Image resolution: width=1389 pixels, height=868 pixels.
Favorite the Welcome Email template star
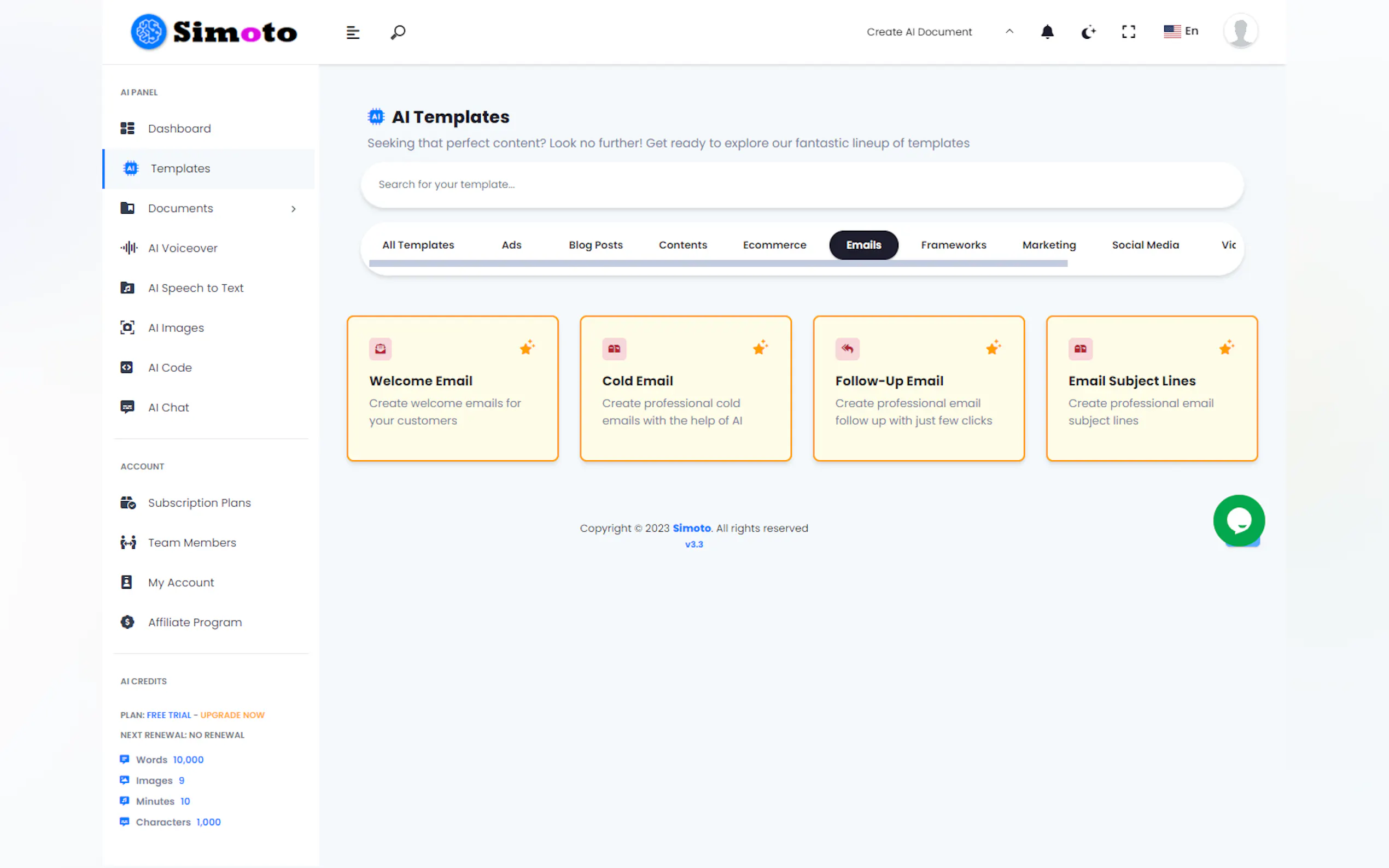[527, 347]
